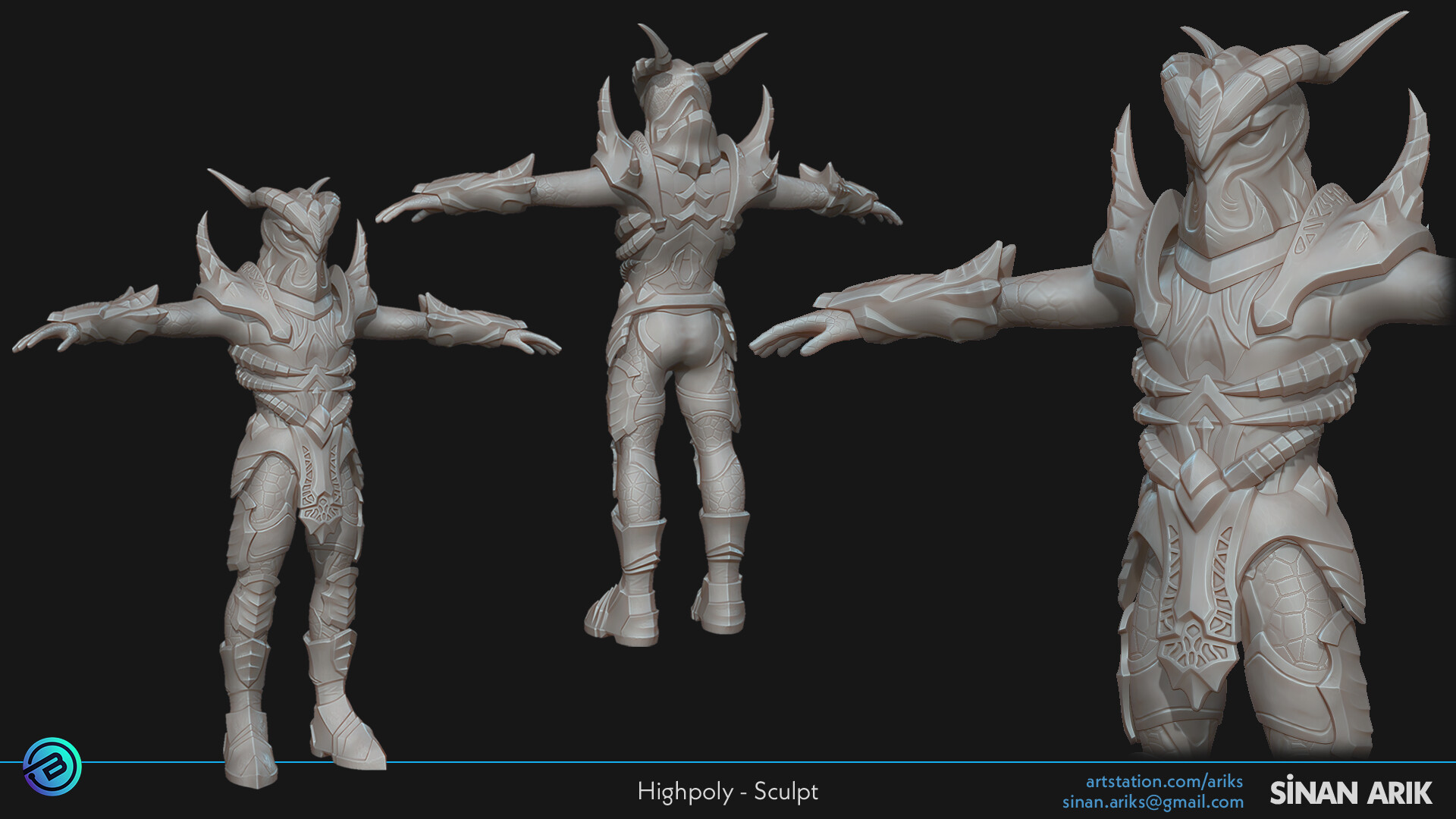Select the Highpoly - Sculpt caption text
Image resolution: width=1456 pixels, height=819 pixels.
coord(728,791)
